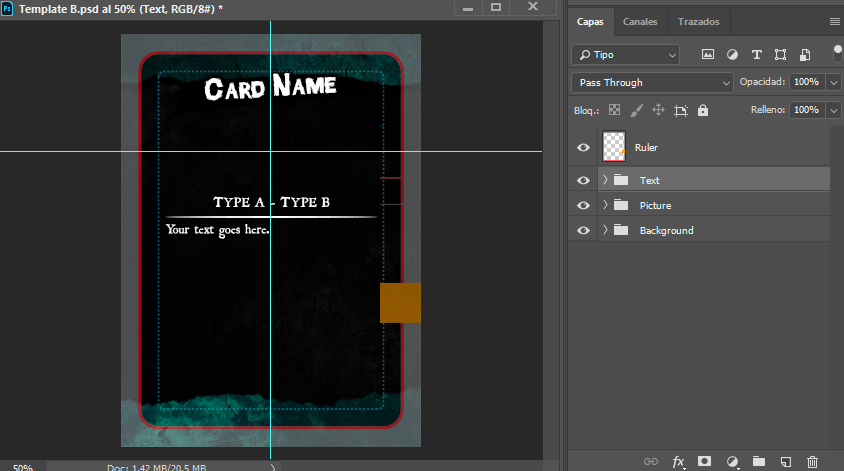Open the Layers panel options menu

pyautogui.click(x=835, y=22)
